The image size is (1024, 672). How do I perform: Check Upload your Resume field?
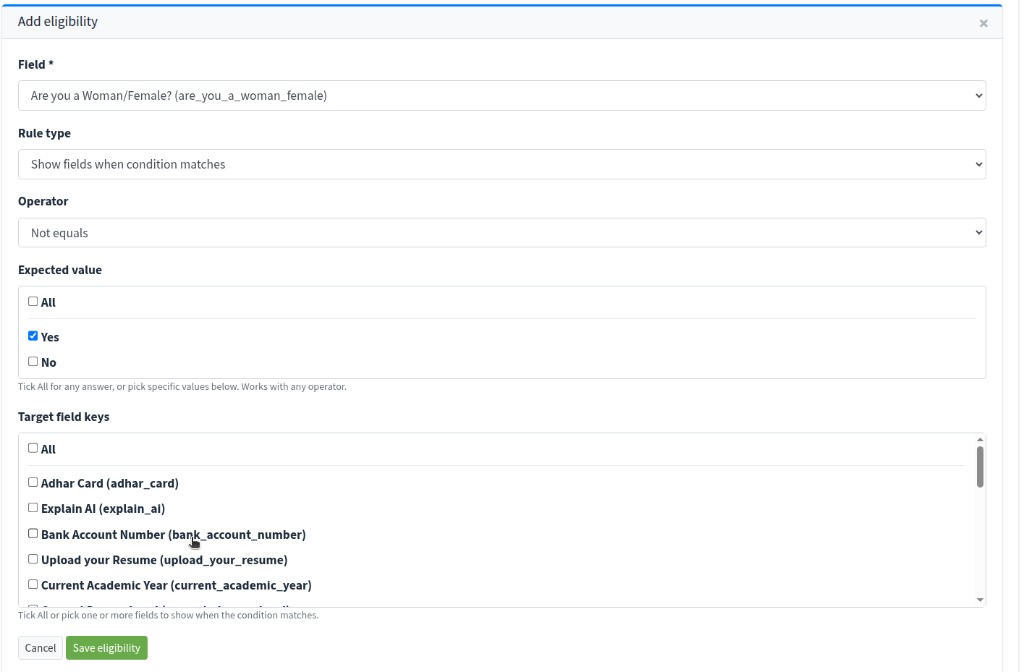[33, 559]
